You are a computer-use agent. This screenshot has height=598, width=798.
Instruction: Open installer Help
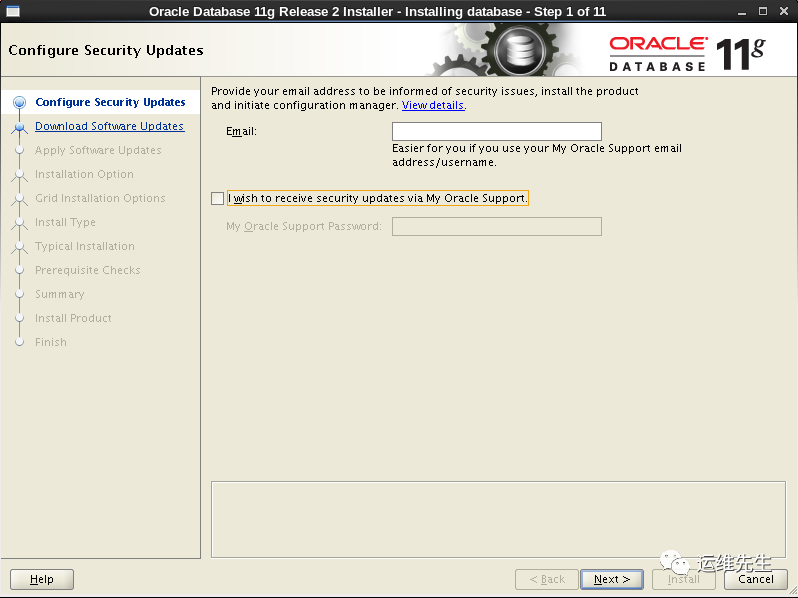pyautogui.click(x=42, y=579)
